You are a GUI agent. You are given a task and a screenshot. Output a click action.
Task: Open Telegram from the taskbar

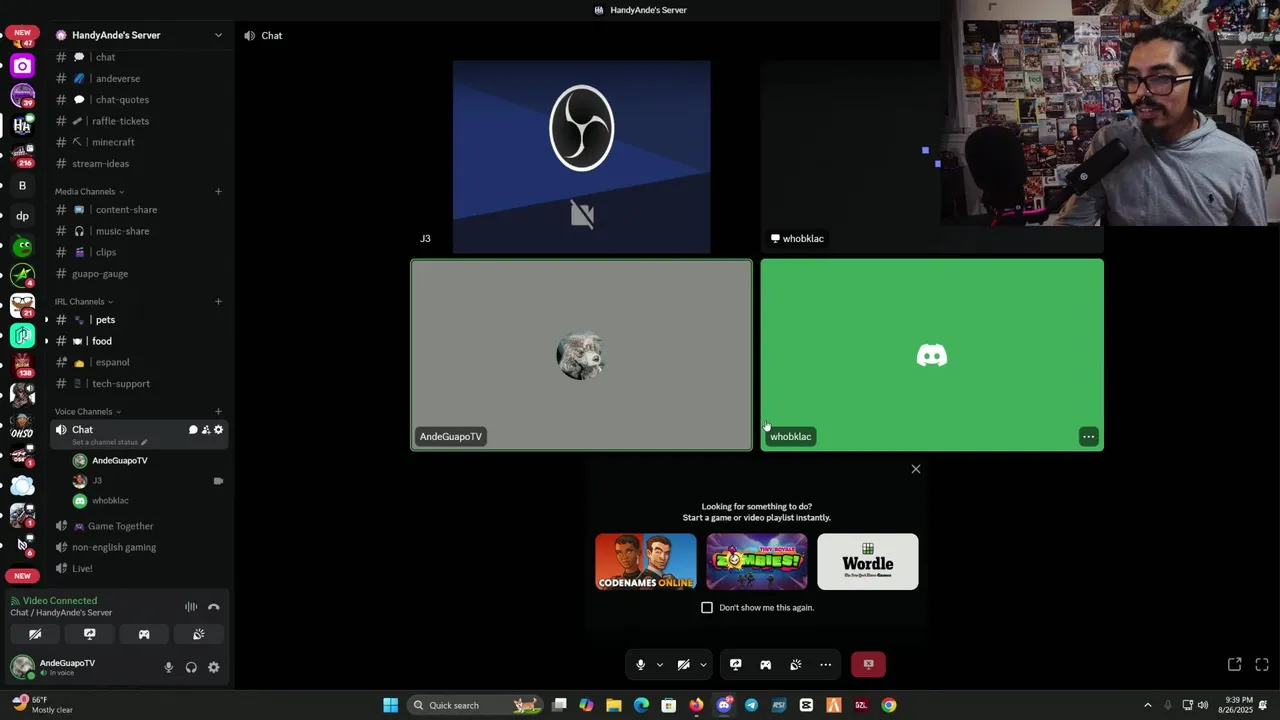coord(751,705)
